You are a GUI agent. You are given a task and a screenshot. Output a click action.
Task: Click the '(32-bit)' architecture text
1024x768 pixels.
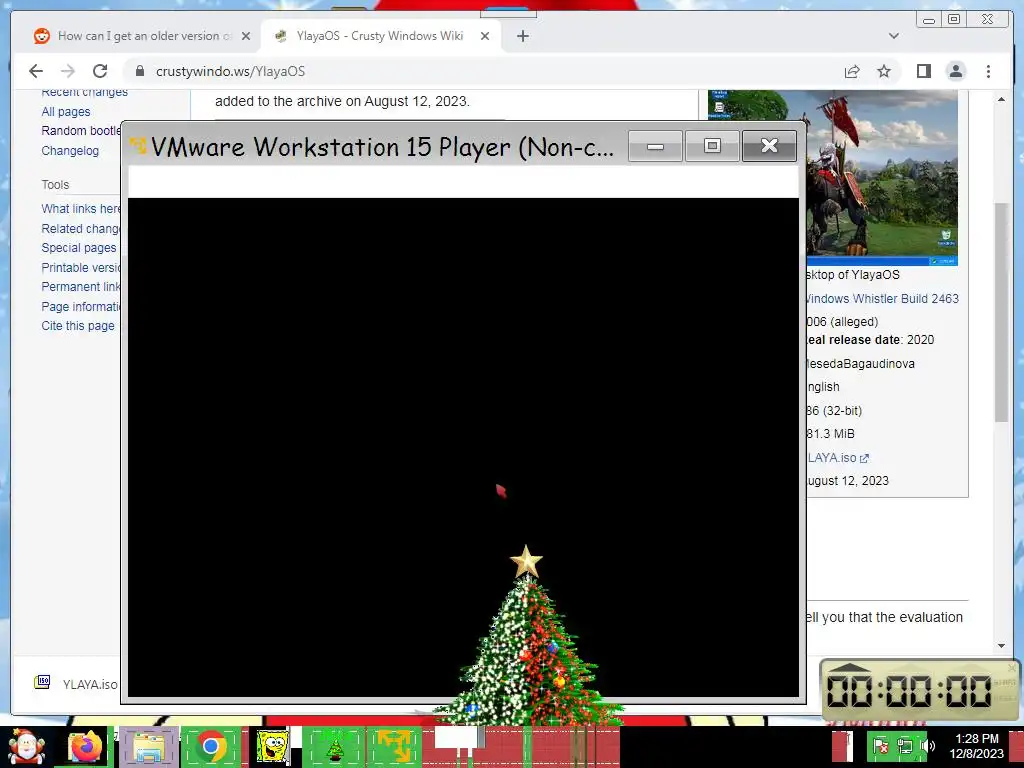click(843, 411)
